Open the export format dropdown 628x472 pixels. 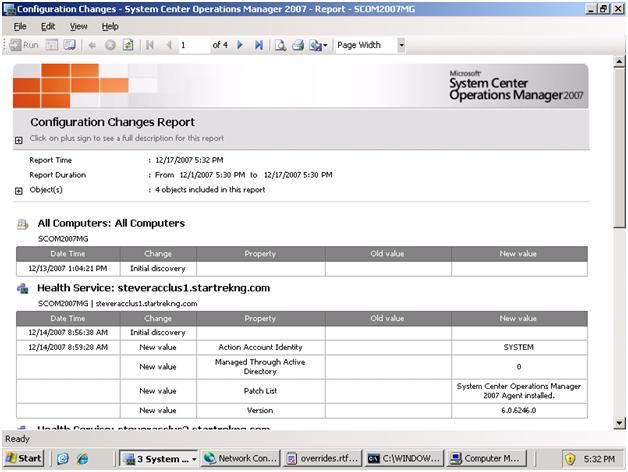318,45
